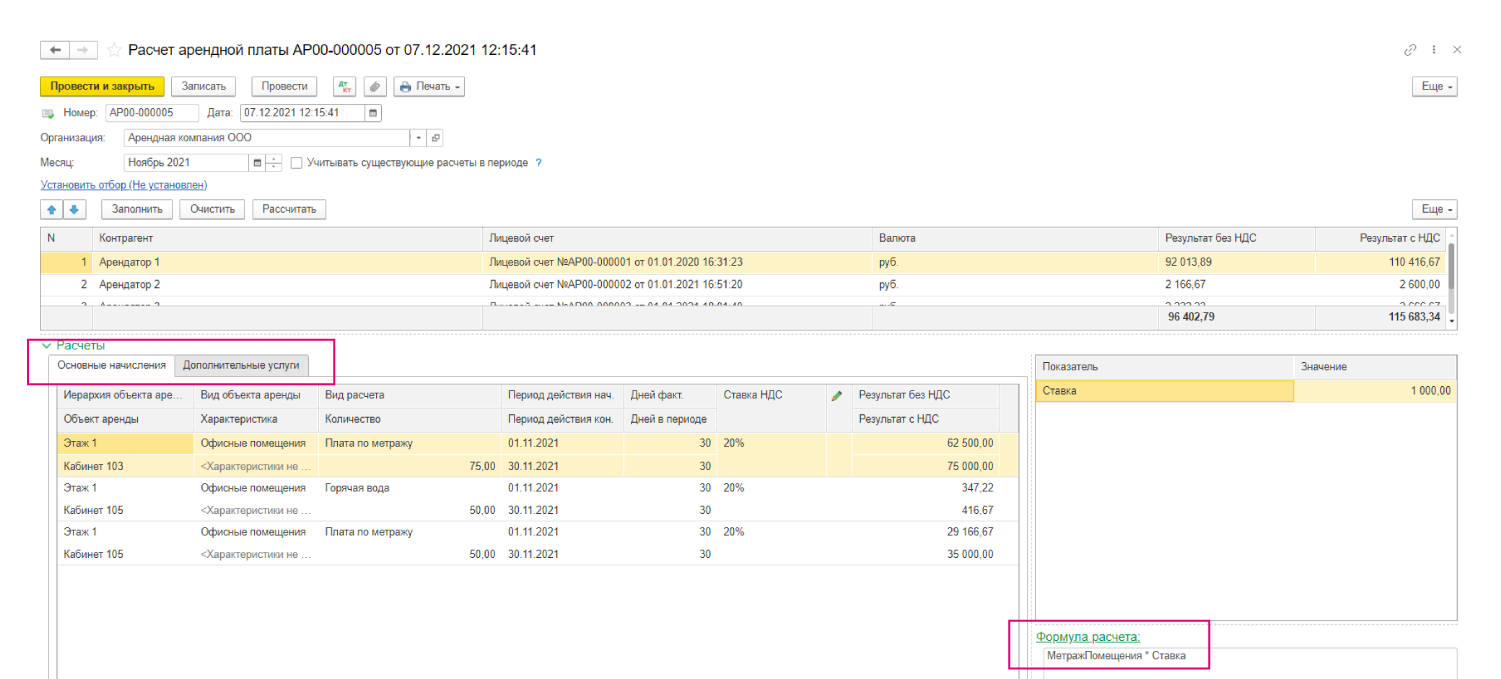Click the paperclip attached files icon
The image size is (1501, 679).
pos(374,87)
